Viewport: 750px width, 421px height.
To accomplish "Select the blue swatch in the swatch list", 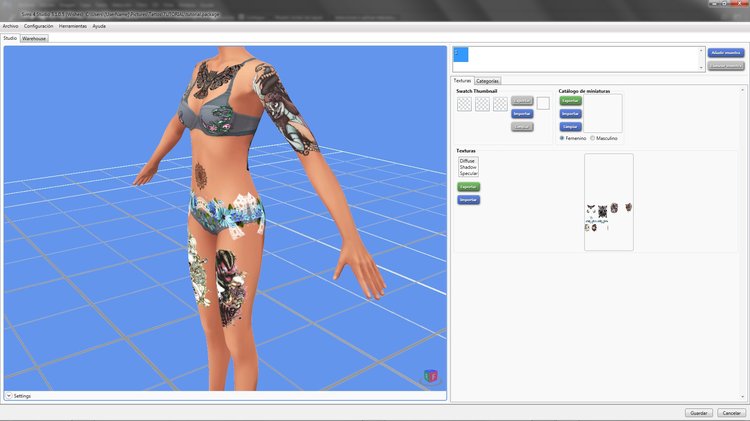I will 461,55.
